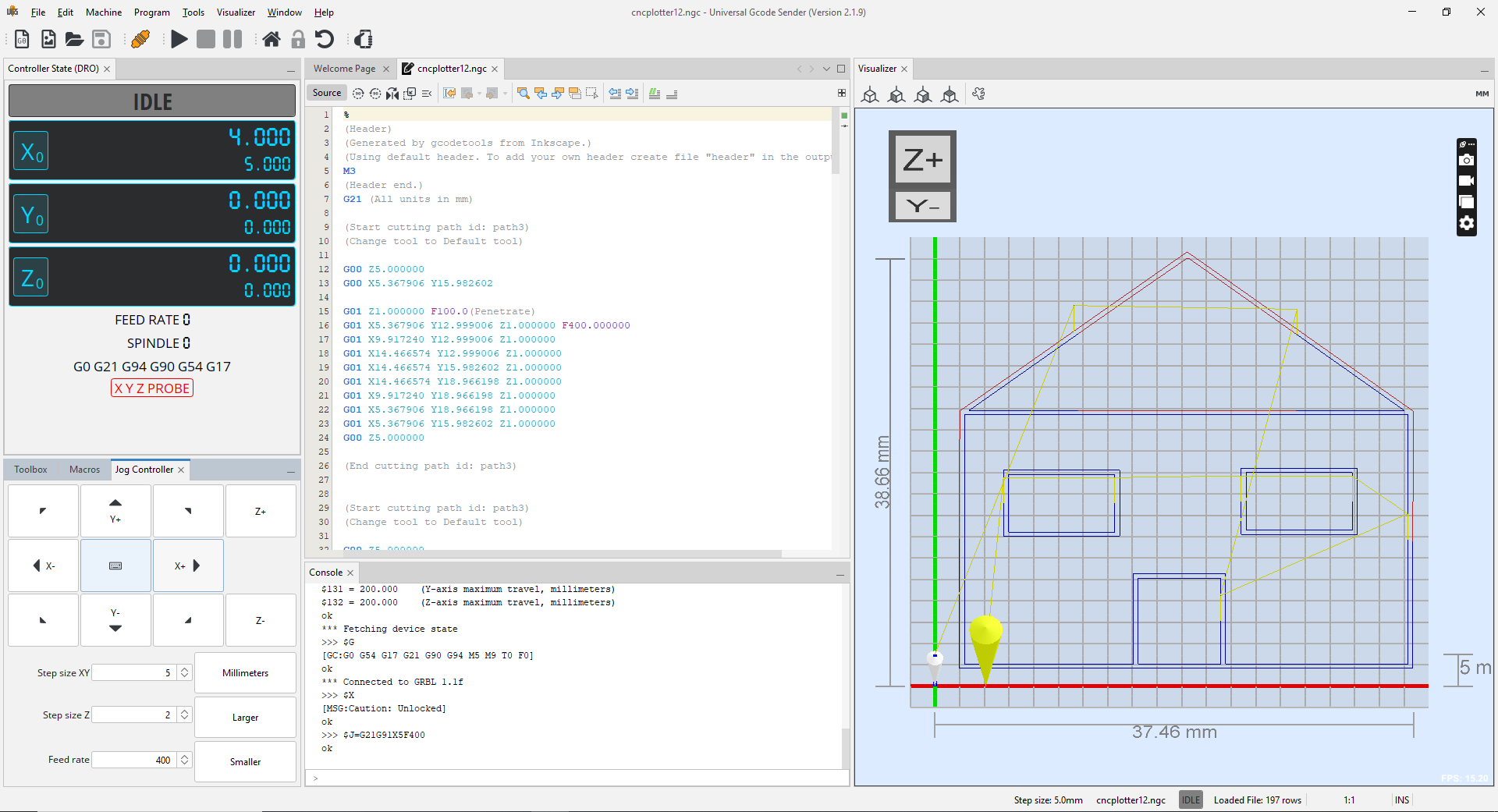Click the soft reset circular arrow icon
1498x812 pixels.
(324, 39)
